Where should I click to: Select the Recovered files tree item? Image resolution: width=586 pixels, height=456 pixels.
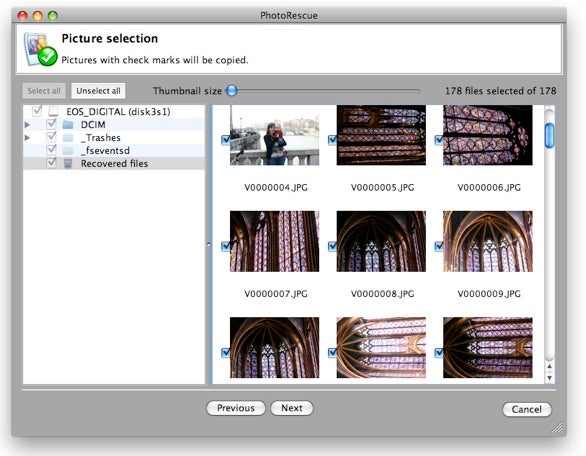tap(114, 163)
